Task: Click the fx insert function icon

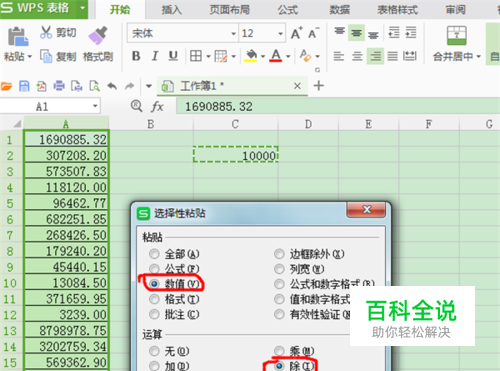Action: click(x=157, y=107)
